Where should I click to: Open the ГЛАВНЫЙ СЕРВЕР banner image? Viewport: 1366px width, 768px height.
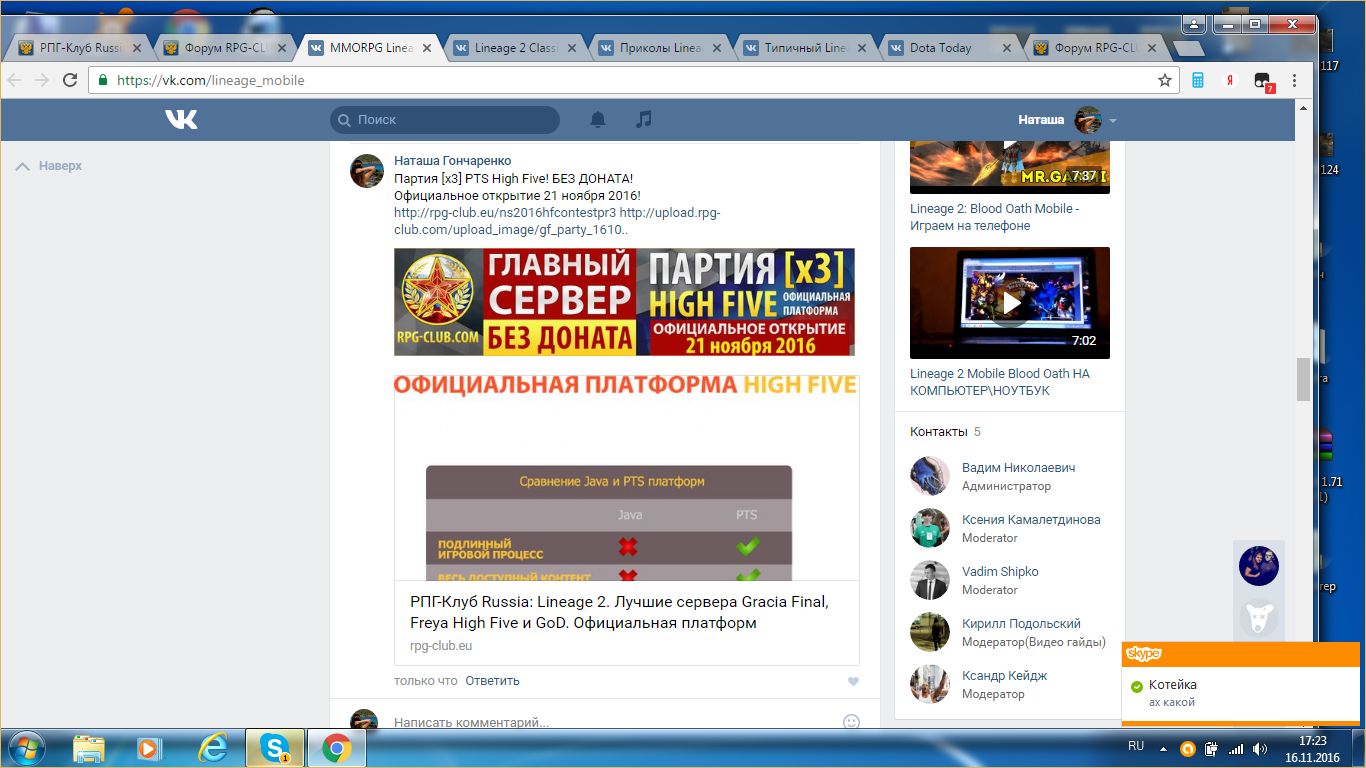[x=624, y=302]
